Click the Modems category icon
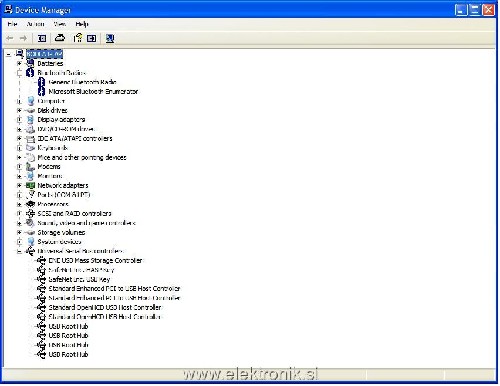 click(30, 166)
